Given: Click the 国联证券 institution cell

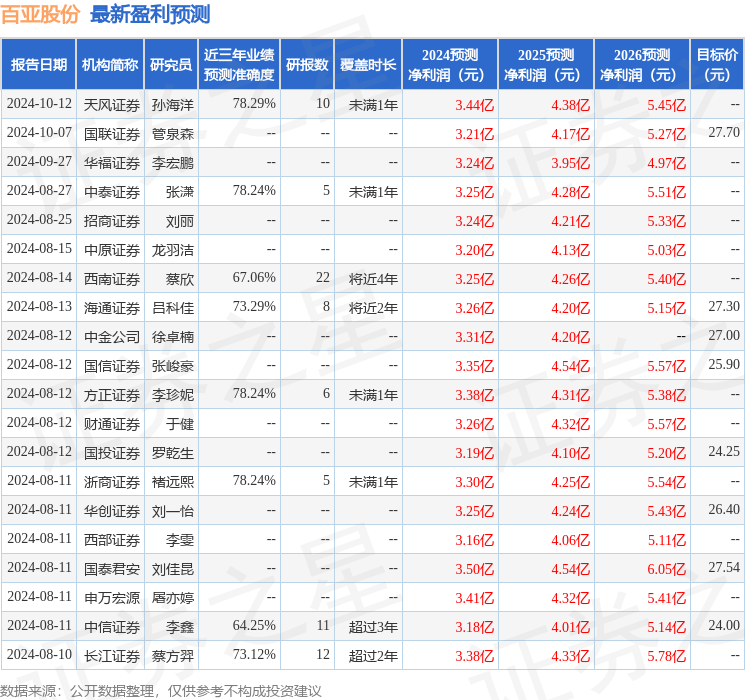Looking at the screenshot, I should tap(112, 134).
